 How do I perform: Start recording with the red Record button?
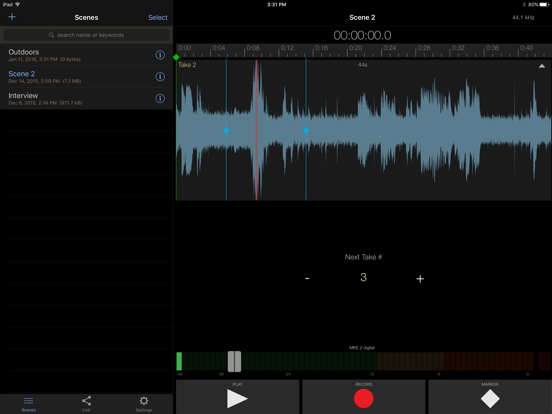(364, 397)
